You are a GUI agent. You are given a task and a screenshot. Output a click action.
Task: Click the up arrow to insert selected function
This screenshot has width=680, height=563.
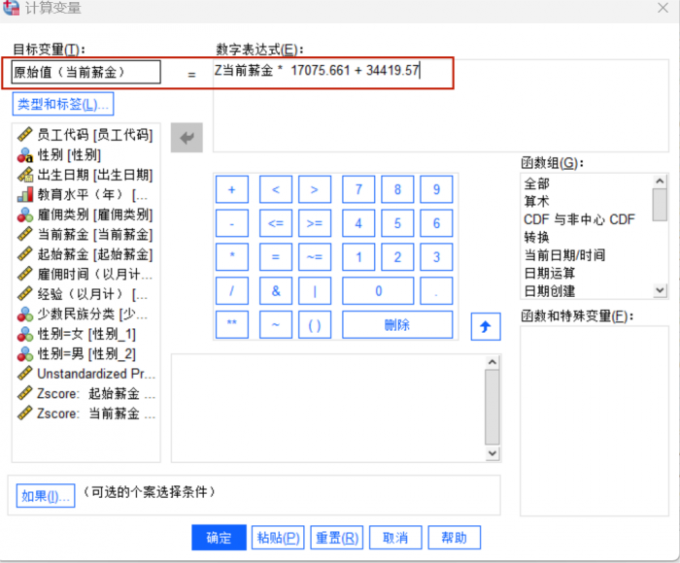485,326
